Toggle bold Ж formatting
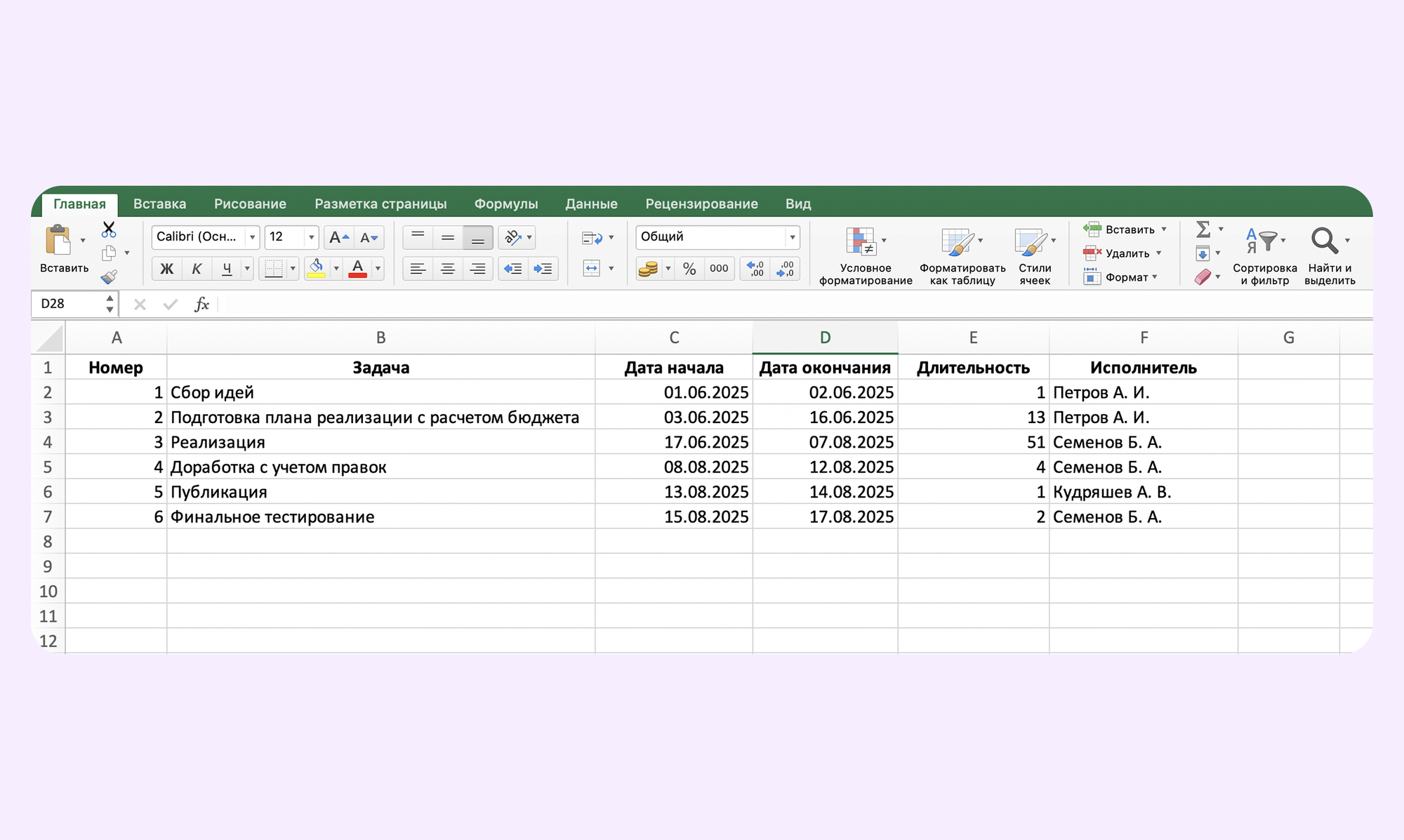 coord(167,269)
